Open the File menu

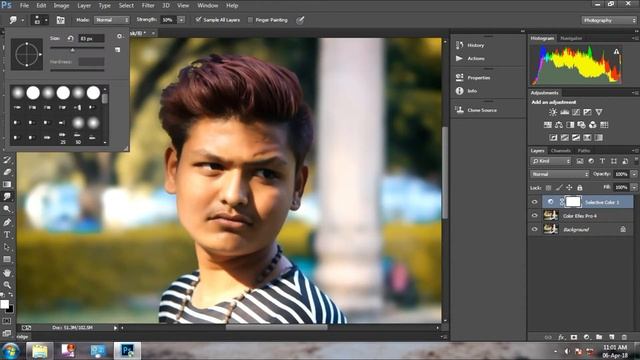click(x=24, y=6)
